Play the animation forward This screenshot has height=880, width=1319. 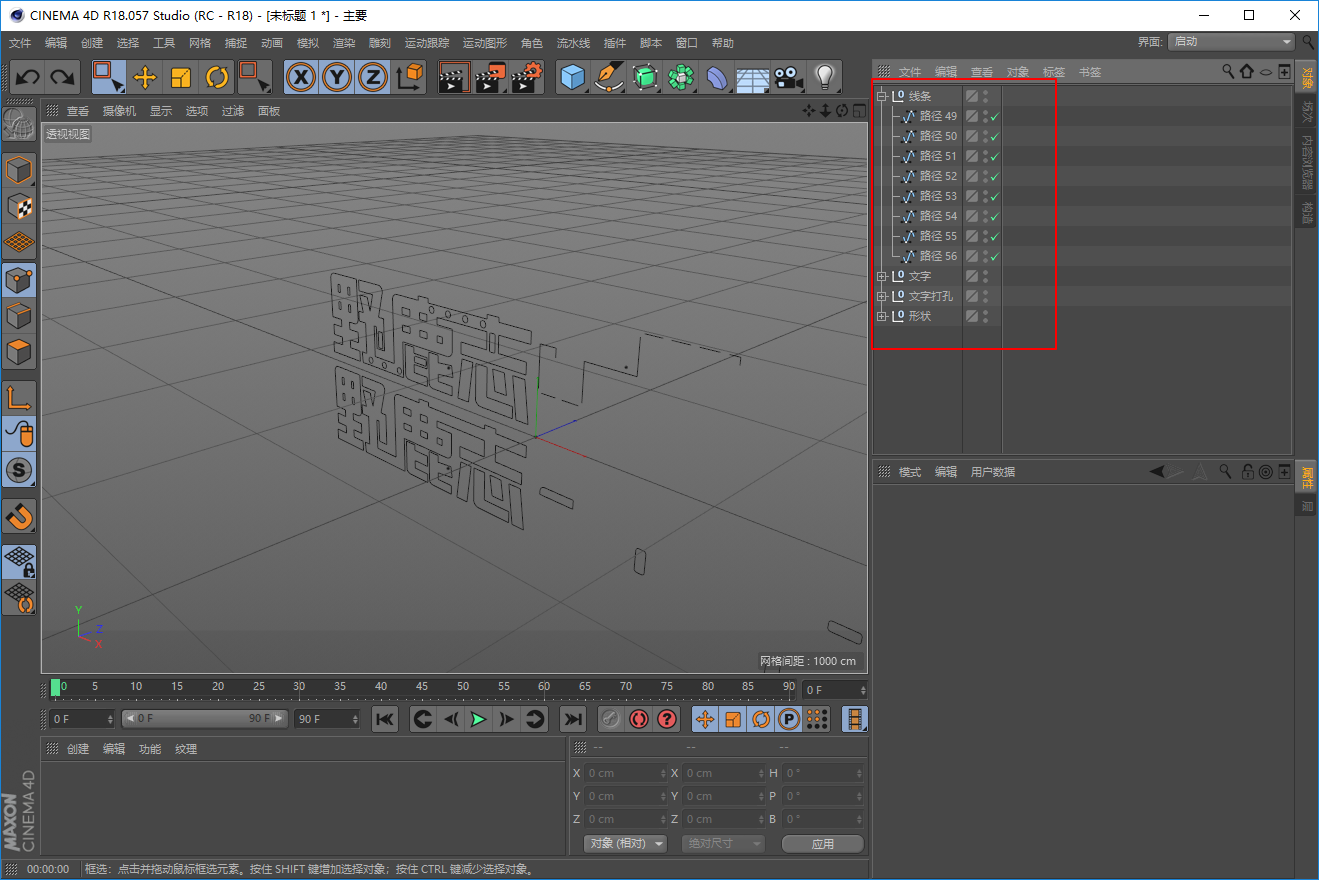point(479,719)
